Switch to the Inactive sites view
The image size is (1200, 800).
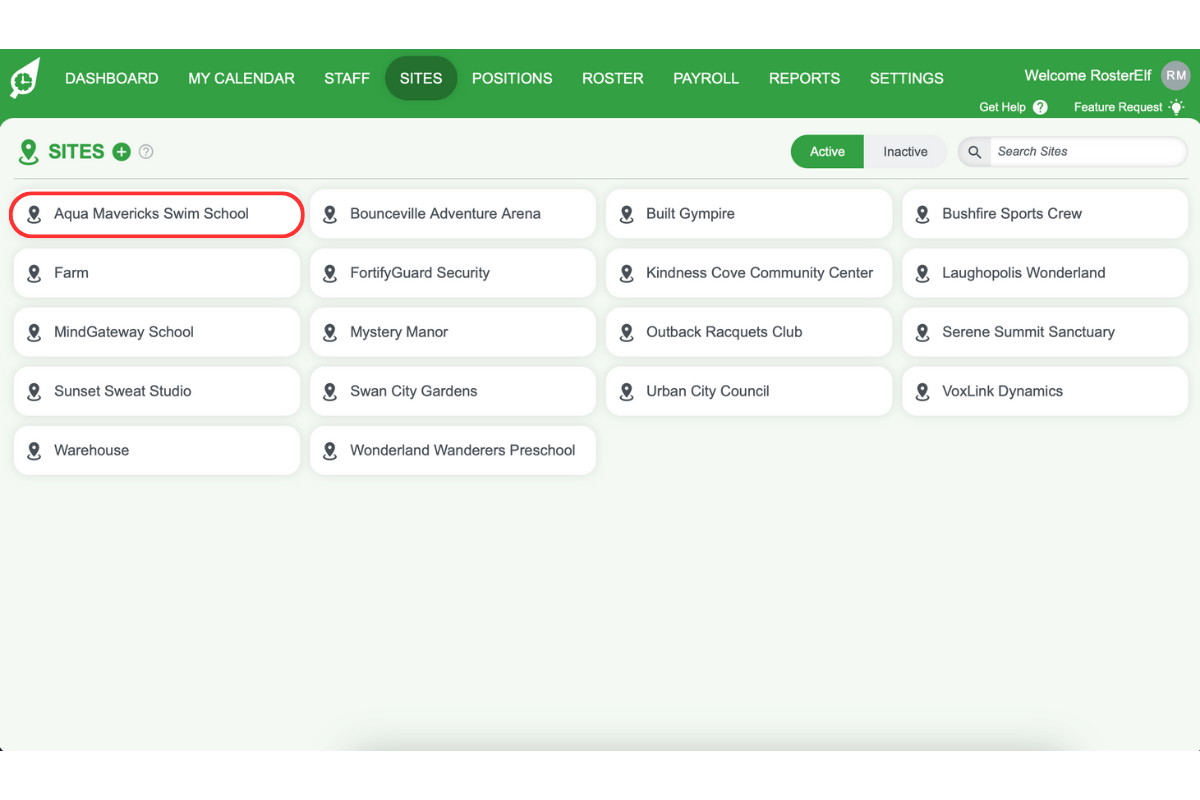click(904, 151)
